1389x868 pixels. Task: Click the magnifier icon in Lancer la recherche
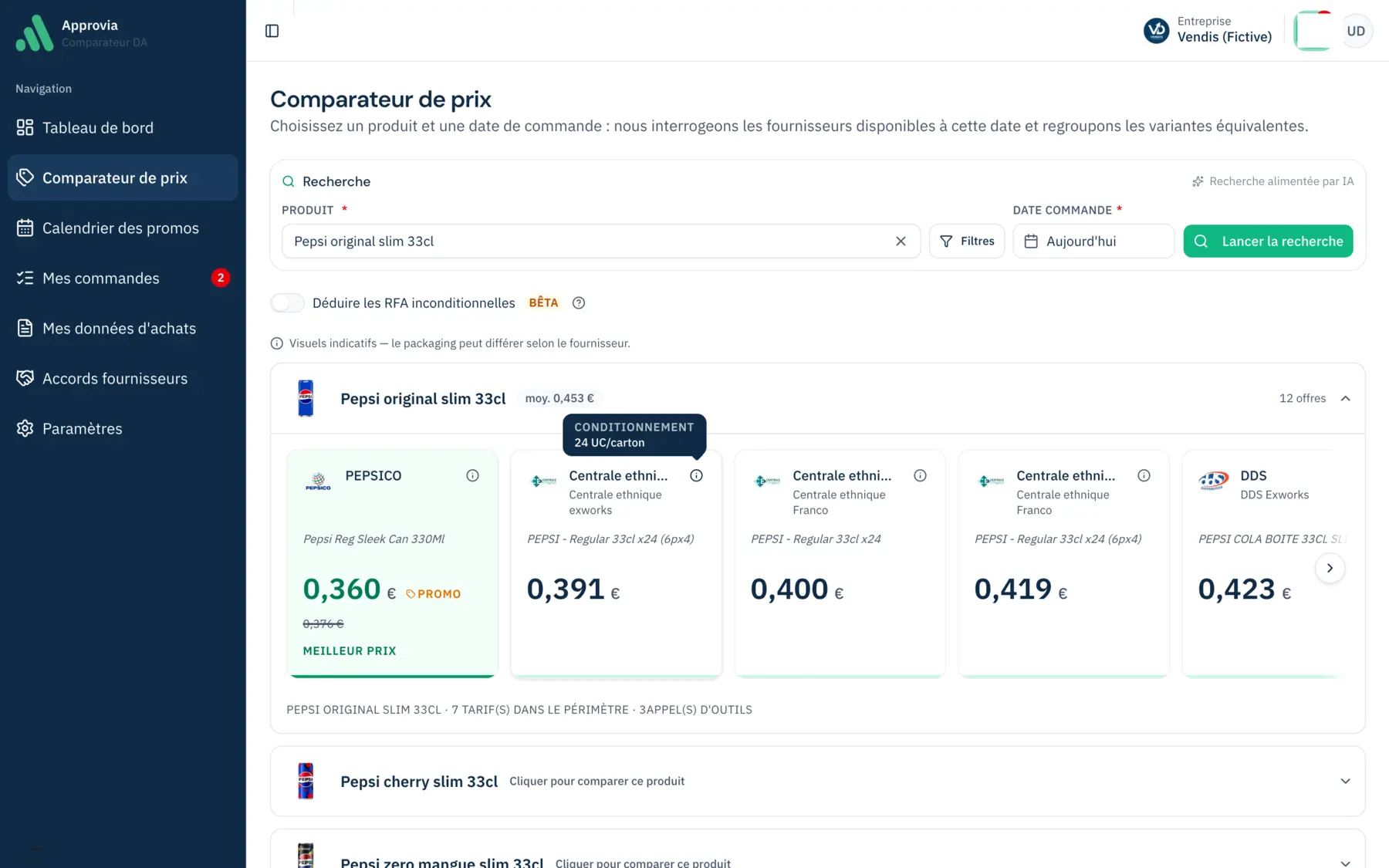[1201, 241]
